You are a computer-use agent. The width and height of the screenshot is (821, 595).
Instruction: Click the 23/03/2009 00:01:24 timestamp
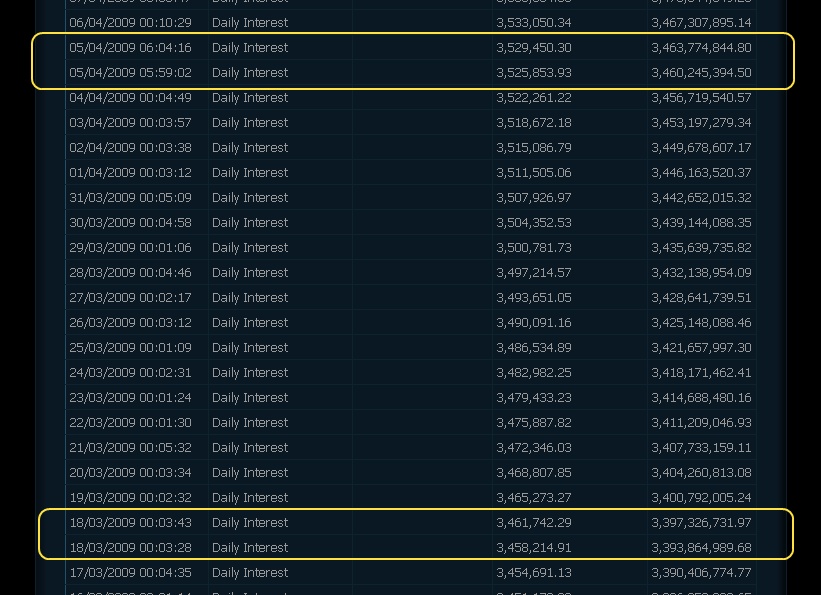pos(130,398)
